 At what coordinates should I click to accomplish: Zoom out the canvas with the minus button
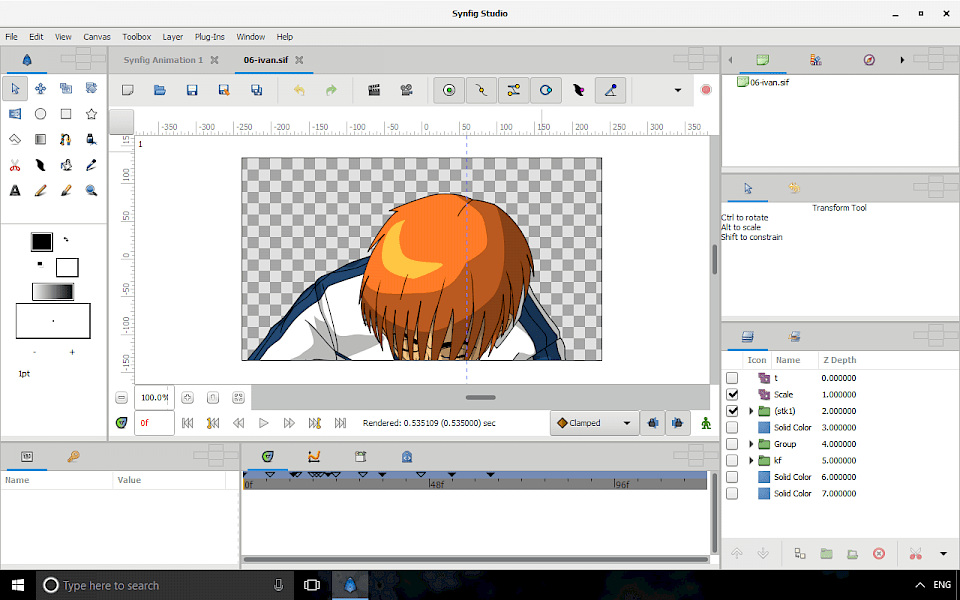pyautogui.click(x=121, y=398)
